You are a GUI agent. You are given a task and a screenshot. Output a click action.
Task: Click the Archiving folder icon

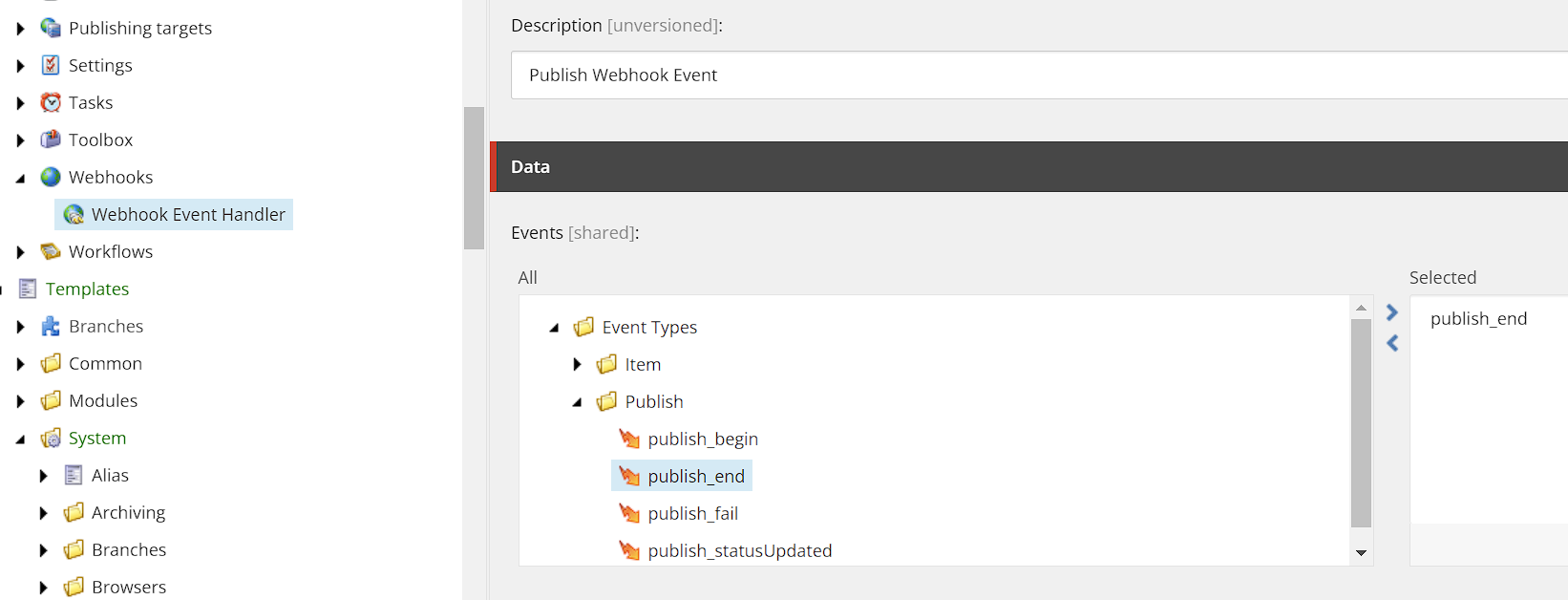click(x=74, y=512)
